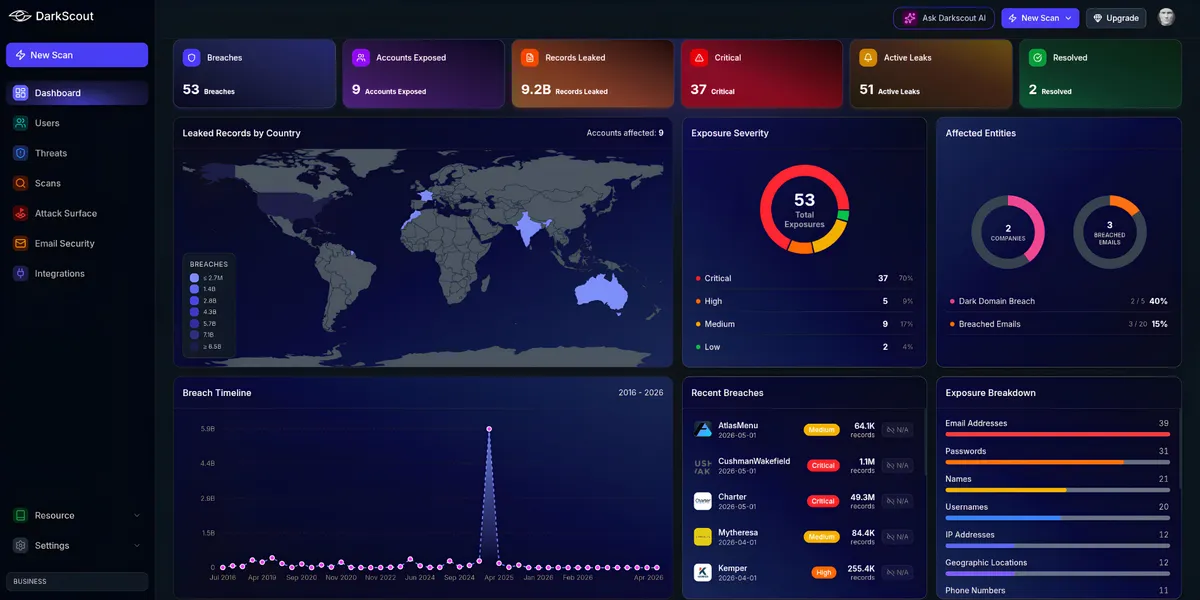The width and height of the screenshot is (1200, 600).
Task: Open the Charter breach logo
Action: (703, 501)
